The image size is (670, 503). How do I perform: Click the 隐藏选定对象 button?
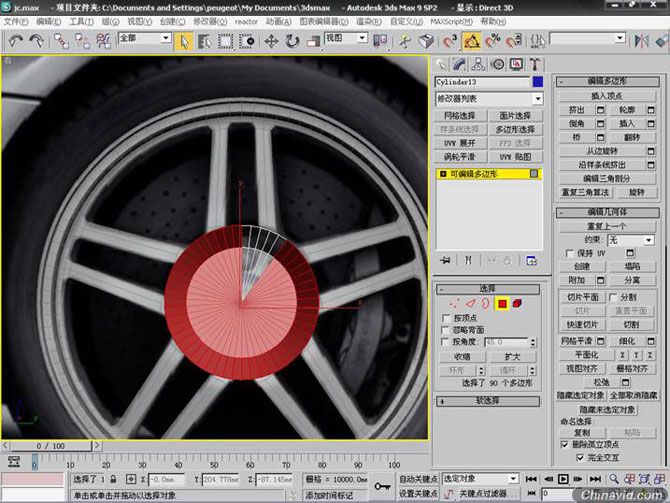tap(580, 396)
